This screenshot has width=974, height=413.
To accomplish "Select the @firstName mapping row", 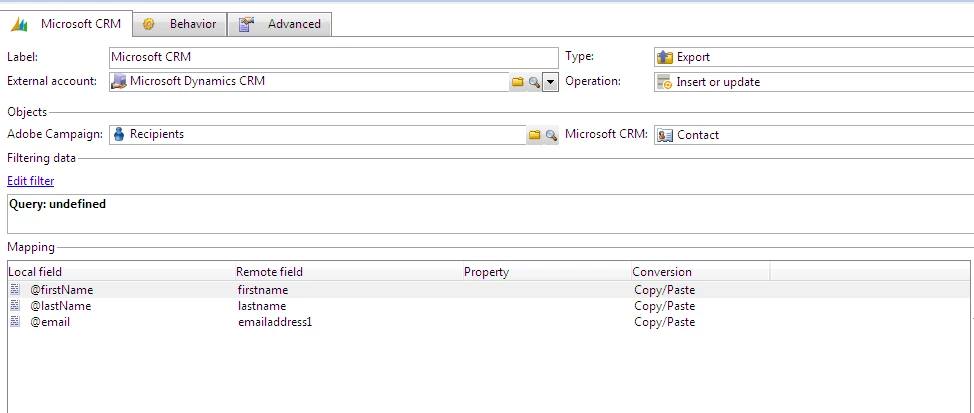I will (488, 290).
